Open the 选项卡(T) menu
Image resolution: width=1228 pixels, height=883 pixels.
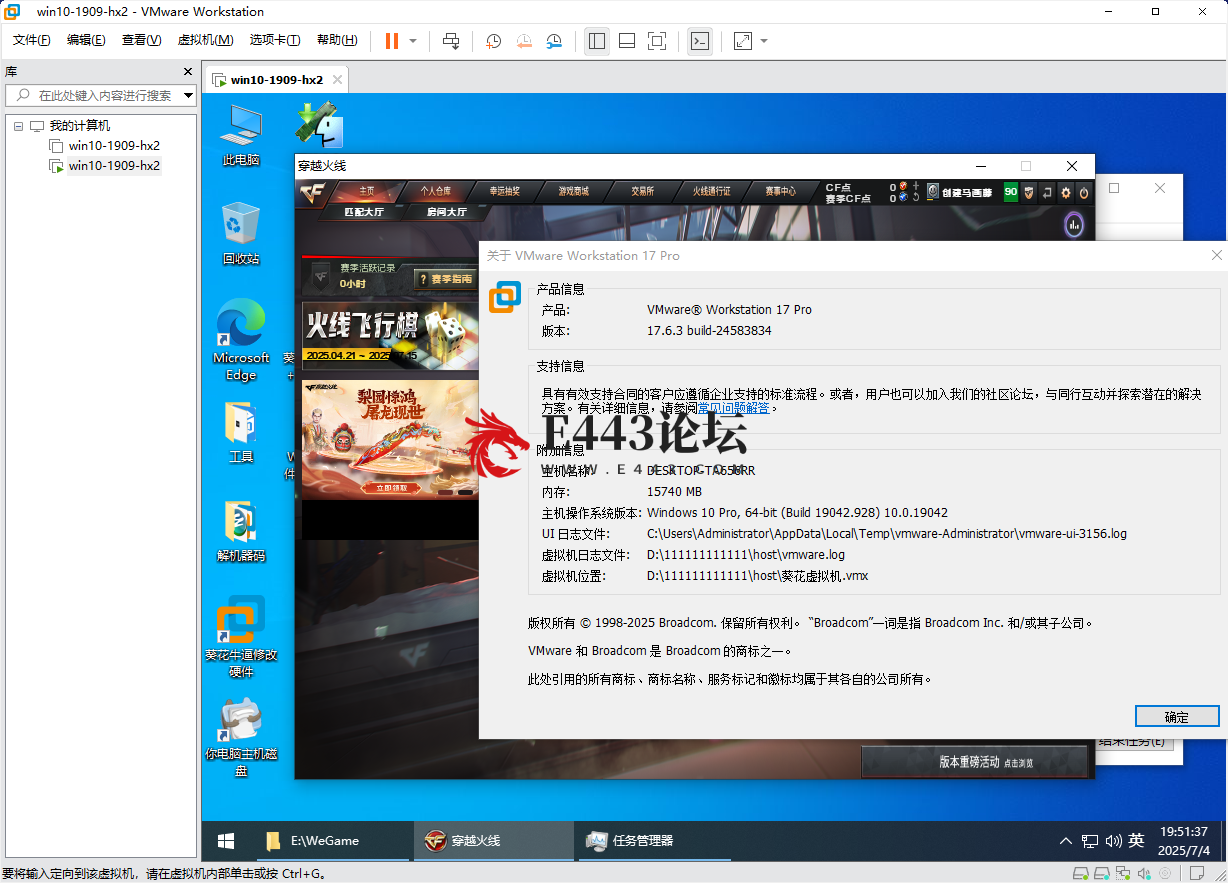coord(275,40)
